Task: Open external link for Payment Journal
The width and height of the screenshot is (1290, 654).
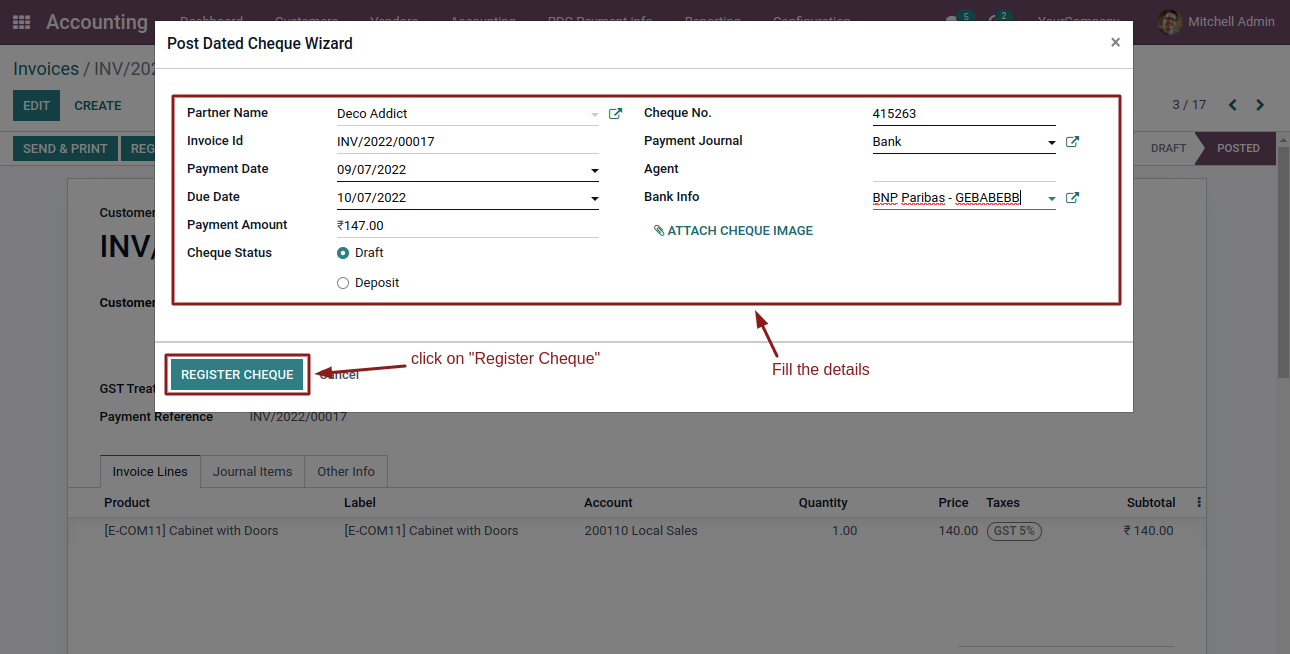Action: [x=1072, y=142]
